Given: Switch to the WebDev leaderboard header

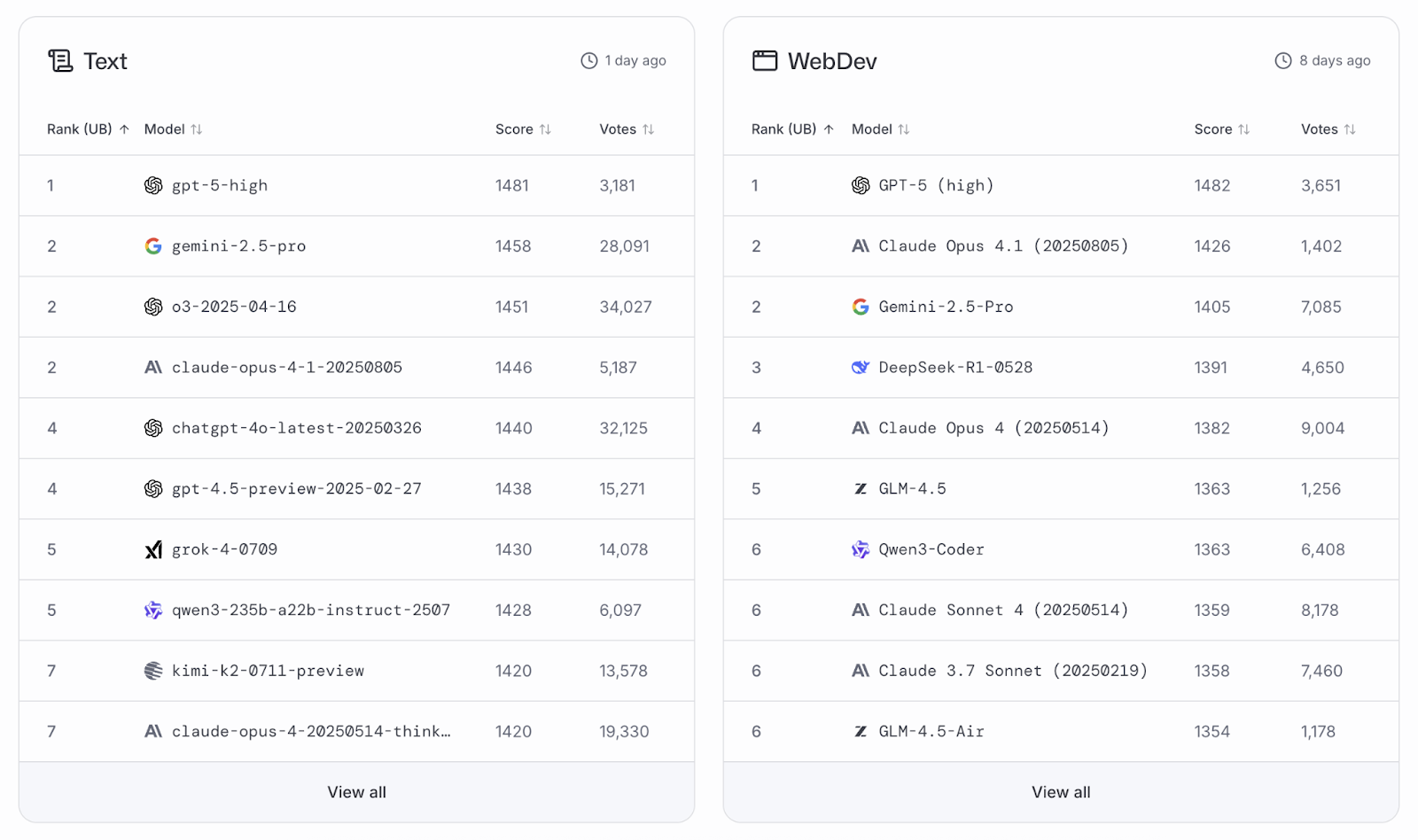Looking at the screenshot, I should (832, 60).
